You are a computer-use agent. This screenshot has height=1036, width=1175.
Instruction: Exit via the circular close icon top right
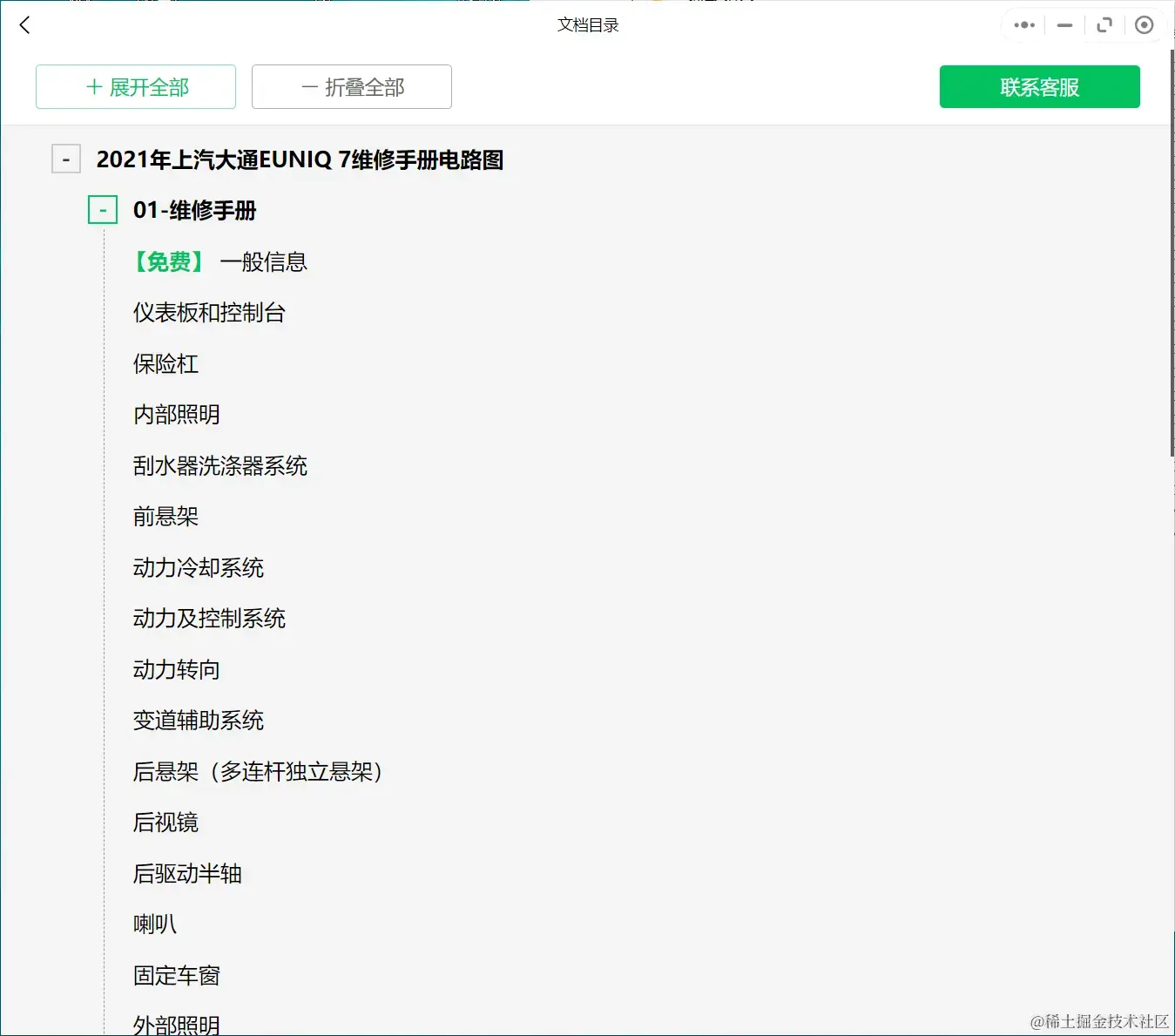[x=1144, y=24]
